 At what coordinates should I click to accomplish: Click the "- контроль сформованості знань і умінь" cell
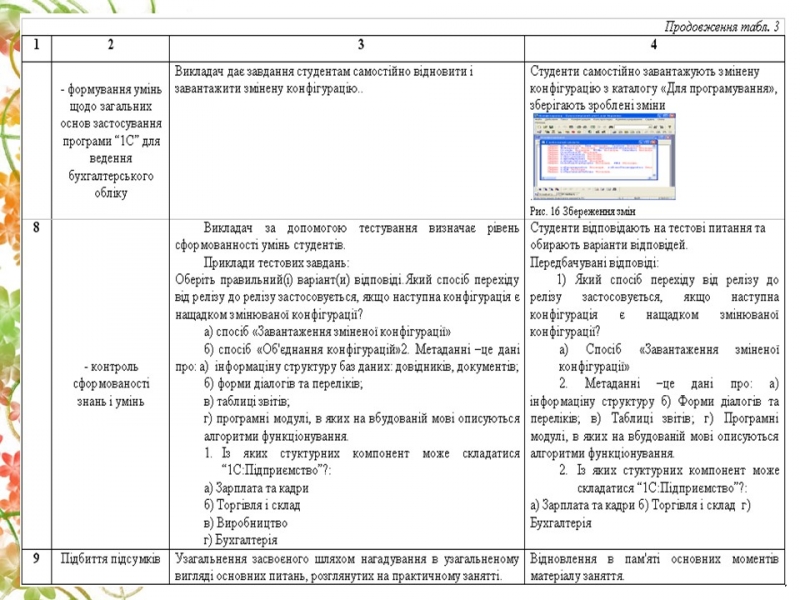point(110,384)
